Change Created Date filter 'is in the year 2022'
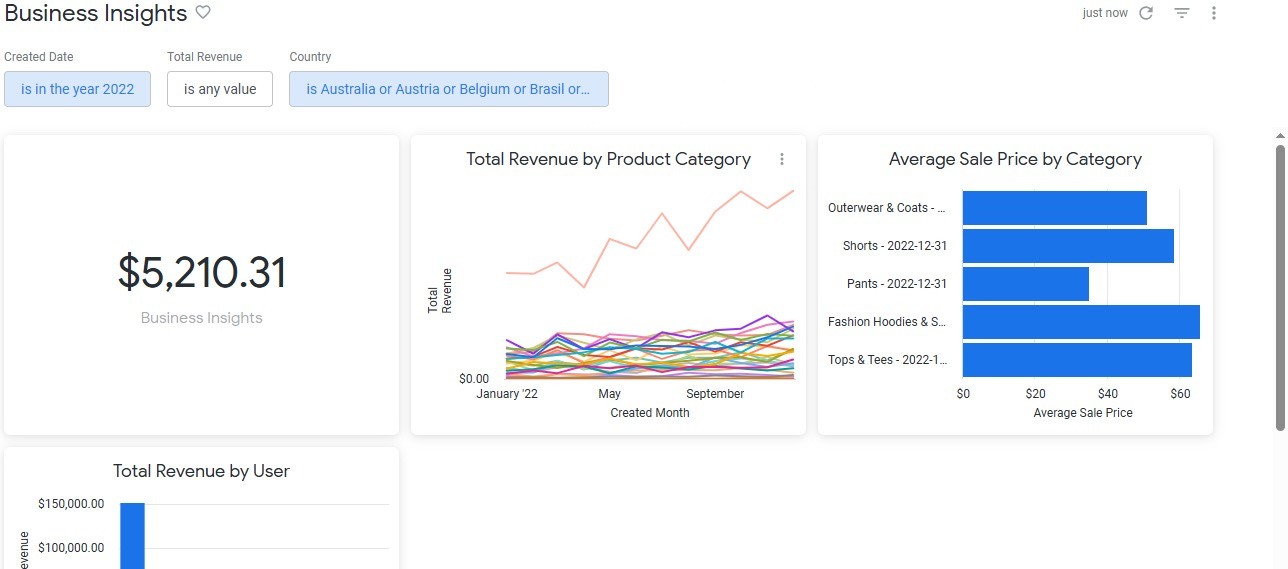Viewport: 1288px width, 569px height. 77,89
